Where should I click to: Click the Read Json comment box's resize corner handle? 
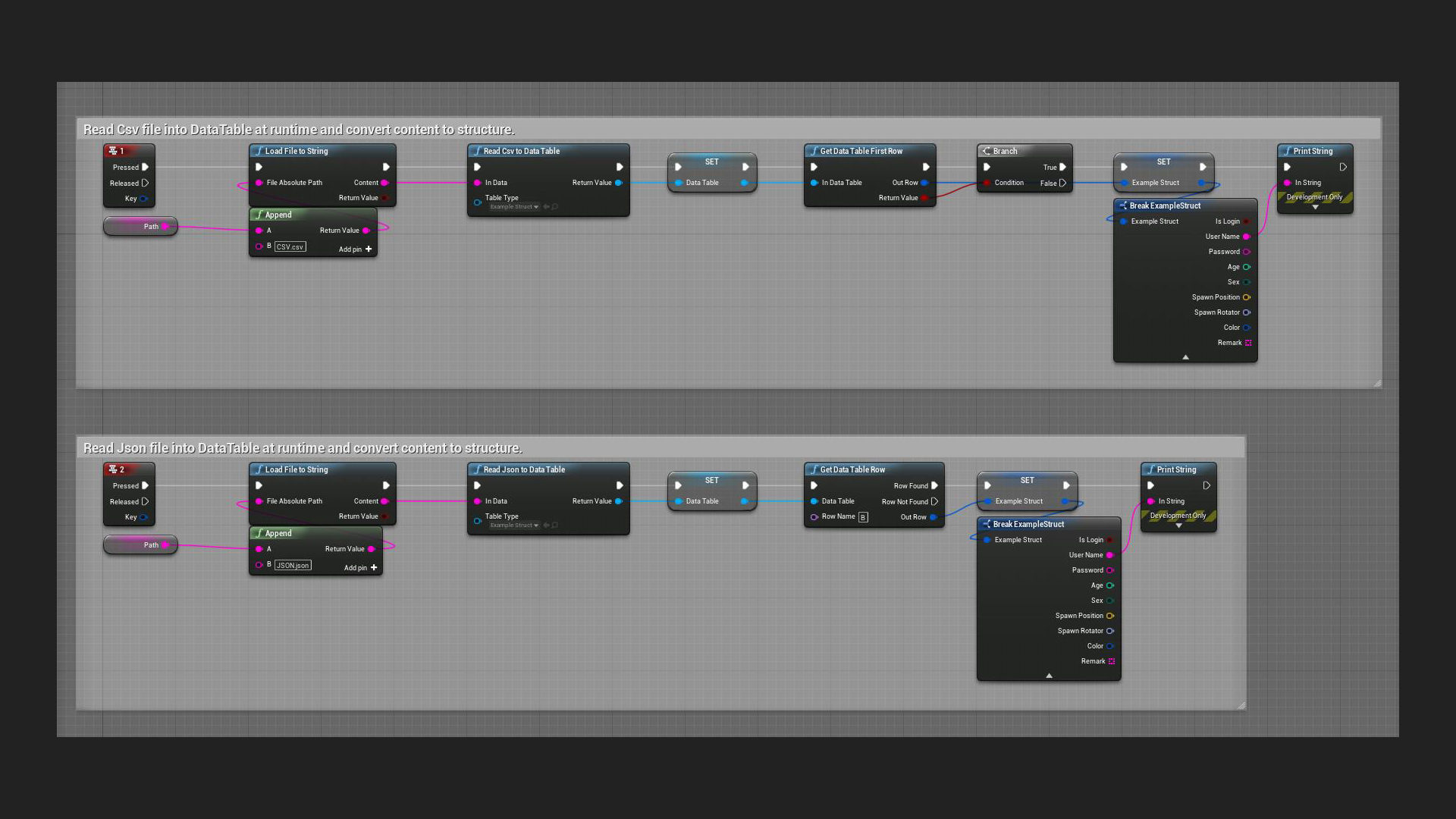coord(1241,705)
